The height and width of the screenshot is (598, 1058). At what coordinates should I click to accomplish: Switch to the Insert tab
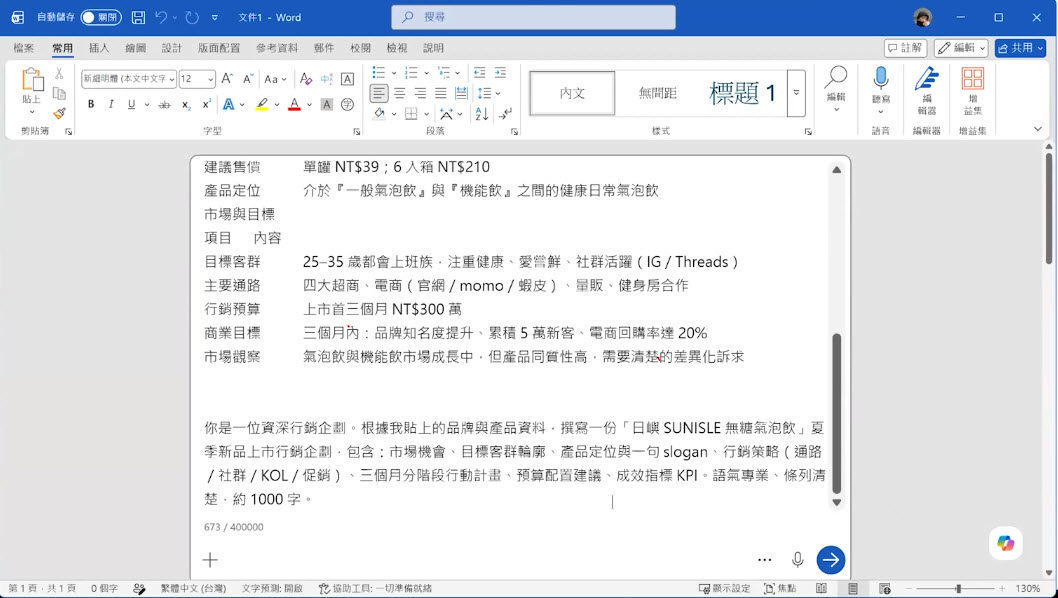click(x=99, y=48)
